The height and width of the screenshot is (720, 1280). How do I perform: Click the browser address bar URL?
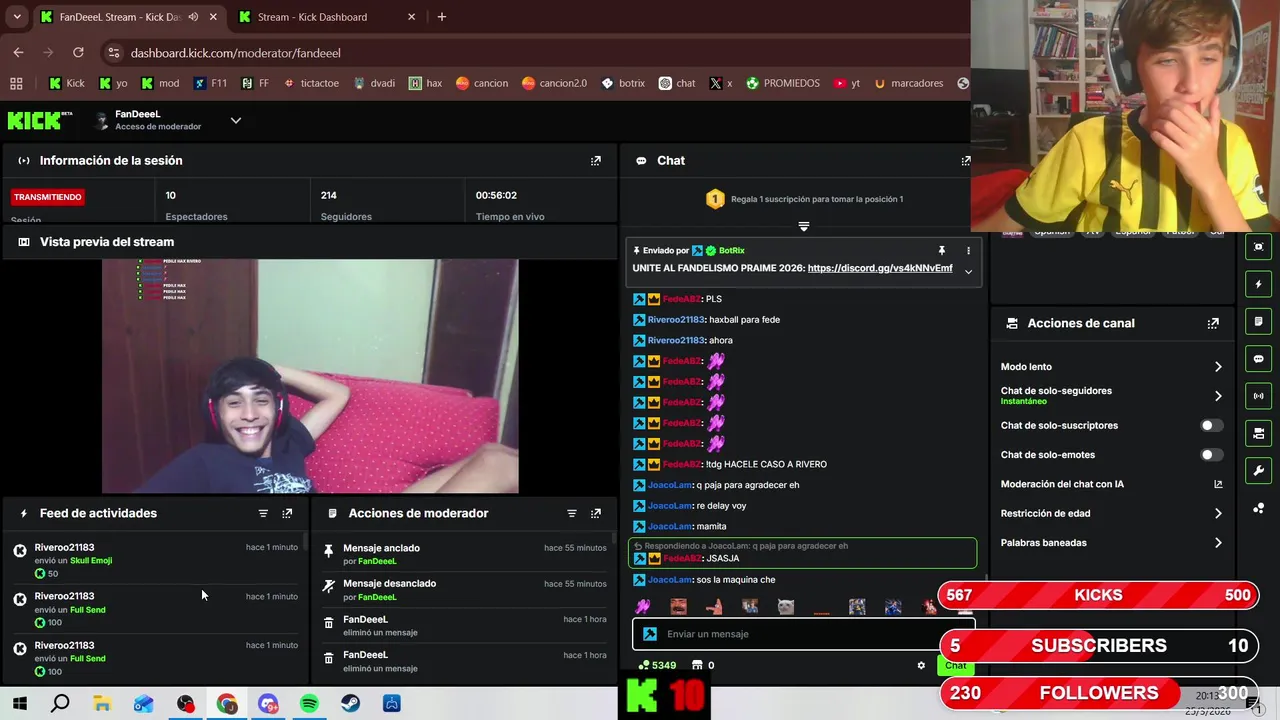point(236,53)
